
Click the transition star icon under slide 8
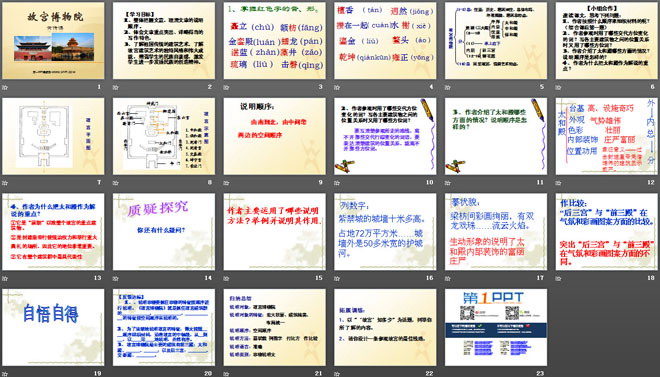coord(115,183)
